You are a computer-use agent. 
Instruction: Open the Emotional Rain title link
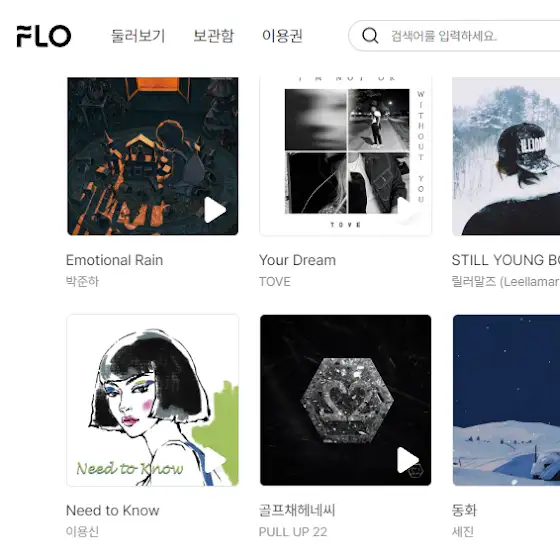(x=115, y=260)
